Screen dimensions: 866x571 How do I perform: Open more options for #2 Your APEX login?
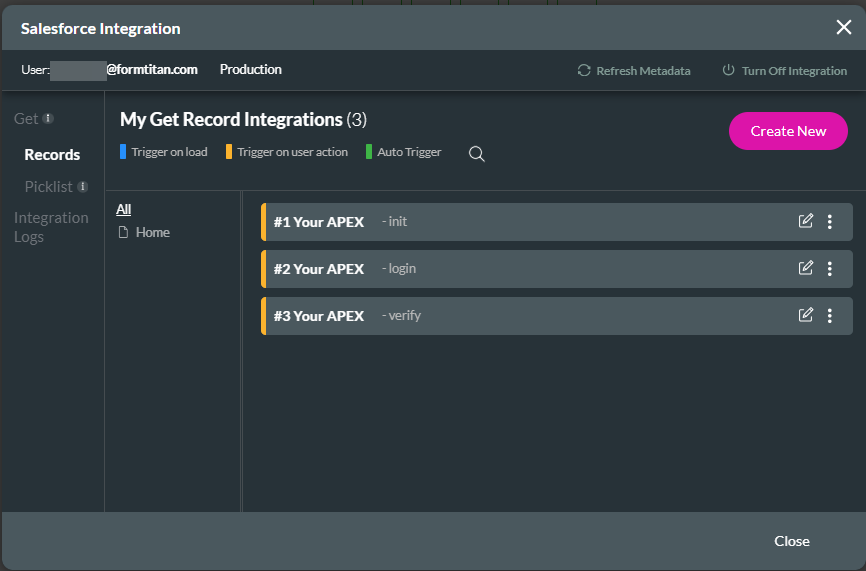pyautogui.click(x=830, y=268)
